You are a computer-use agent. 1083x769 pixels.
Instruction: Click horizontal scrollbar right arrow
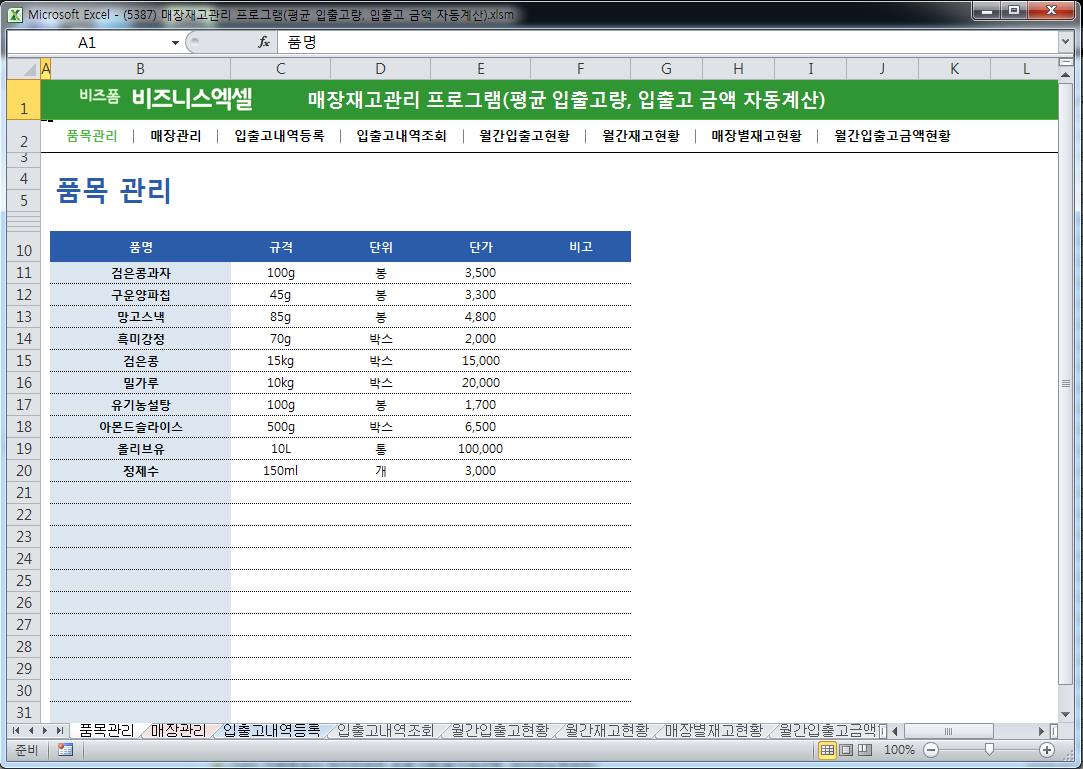pyautogui.click(x=1041, y=731)
